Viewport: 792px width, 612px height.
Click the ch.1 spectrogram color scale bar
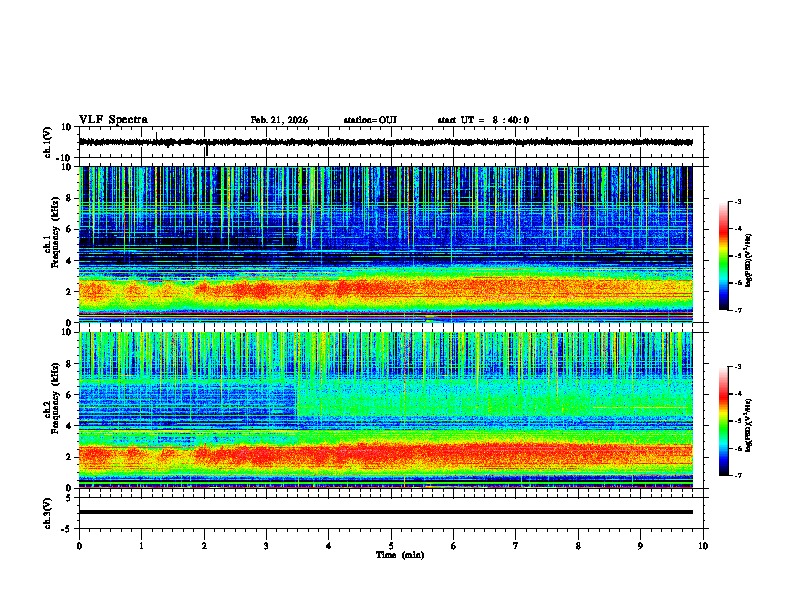pos(724,256)
